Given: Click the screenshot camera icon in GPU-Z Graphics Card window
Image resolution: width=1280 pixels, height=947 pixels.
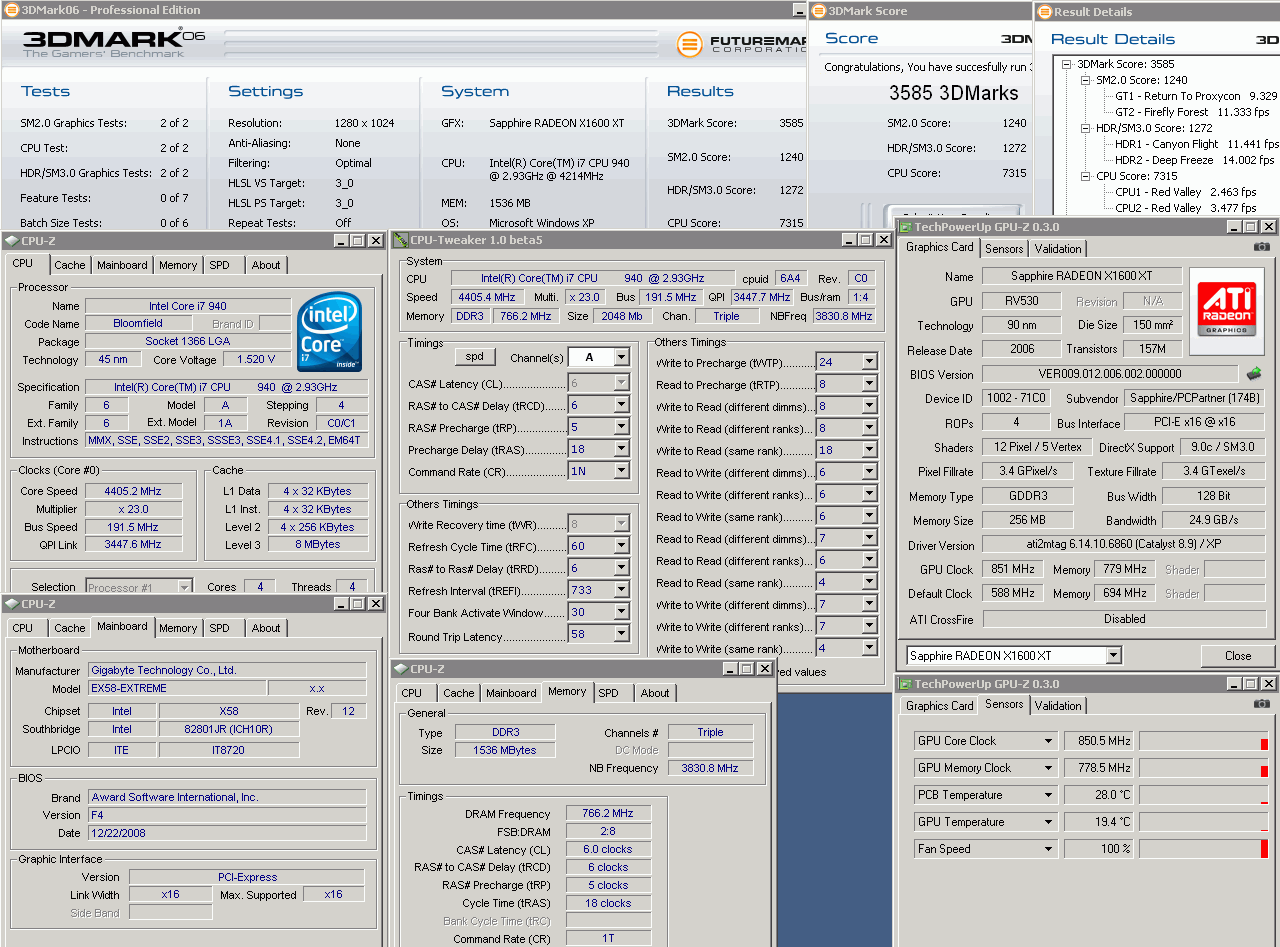Looking at the screenshot, I should (x=1262, y=247).
